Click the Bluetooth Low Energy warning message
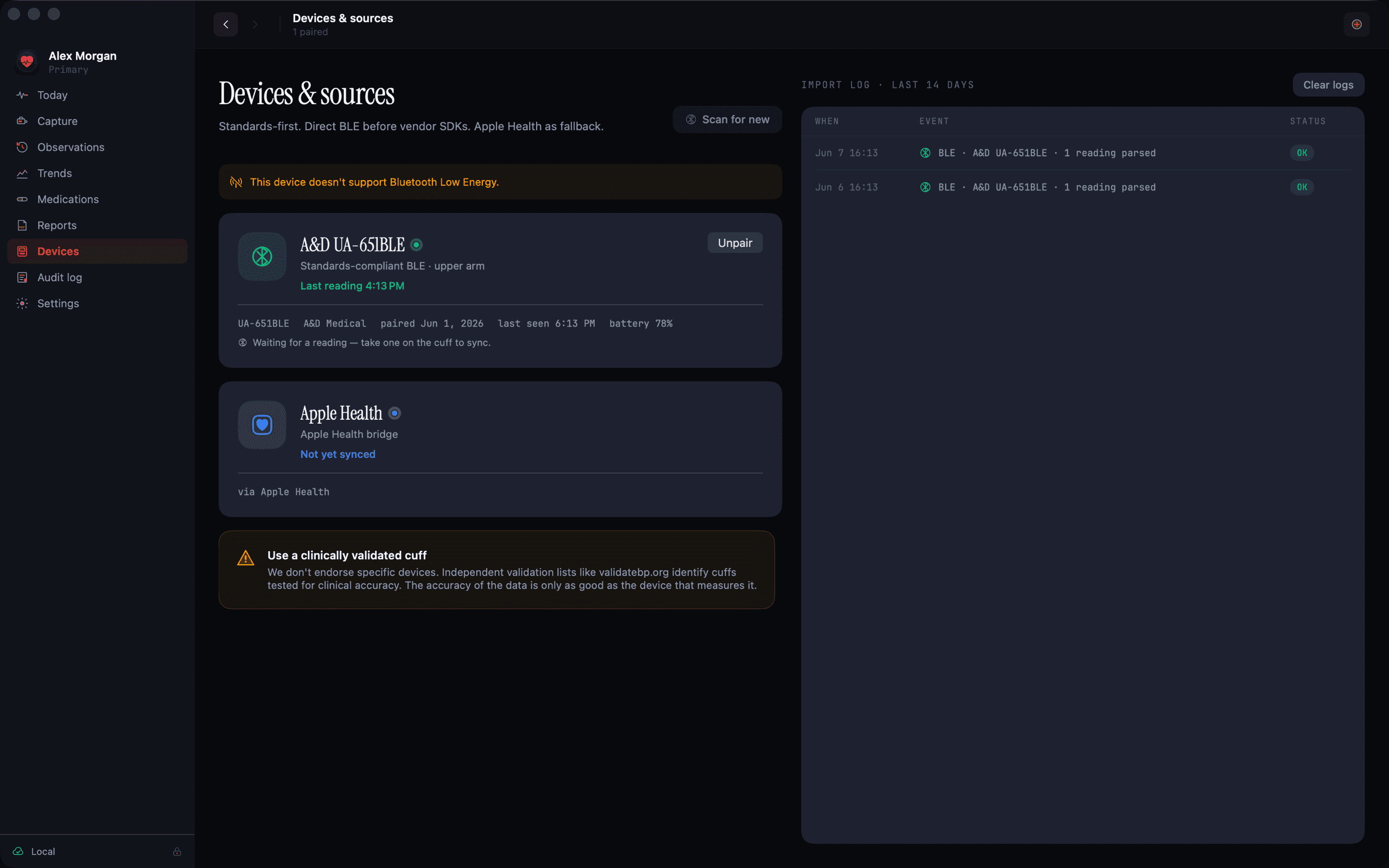The width and height of the screenshot is (1389, 868). (x=374, y=182)
